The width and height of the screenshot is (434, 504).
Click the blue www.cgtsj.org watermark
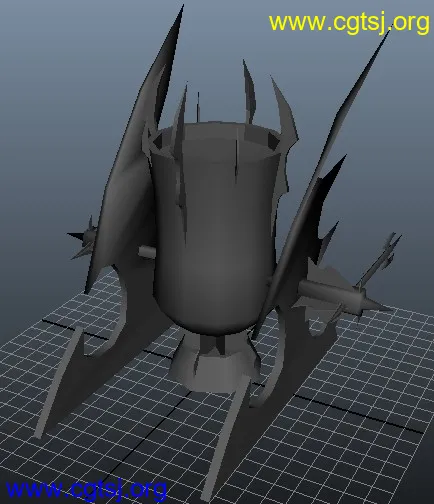86,490
